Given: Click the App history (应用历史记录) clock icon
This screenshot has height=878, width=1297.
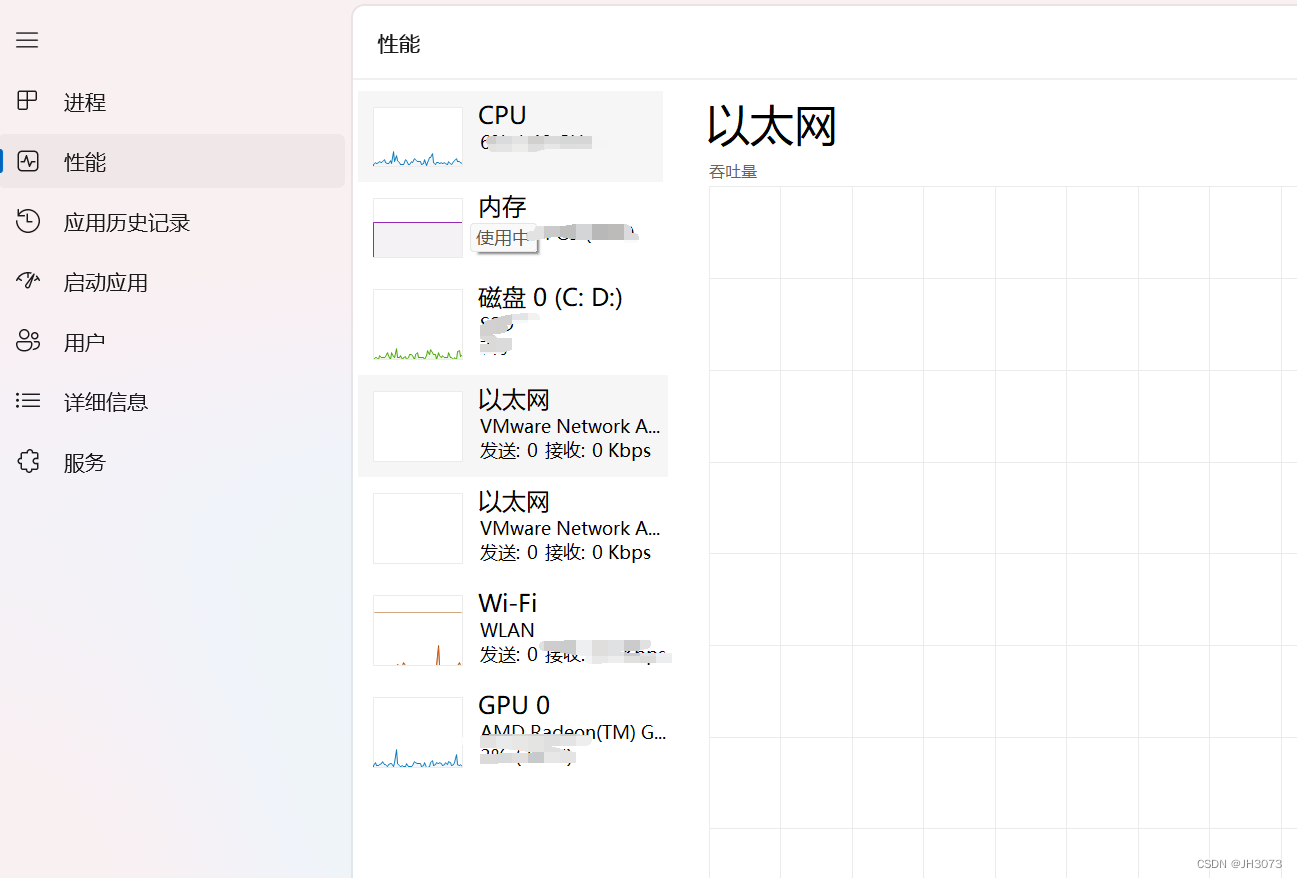Looking at the screenshot, I should click(x=28, y=221).
